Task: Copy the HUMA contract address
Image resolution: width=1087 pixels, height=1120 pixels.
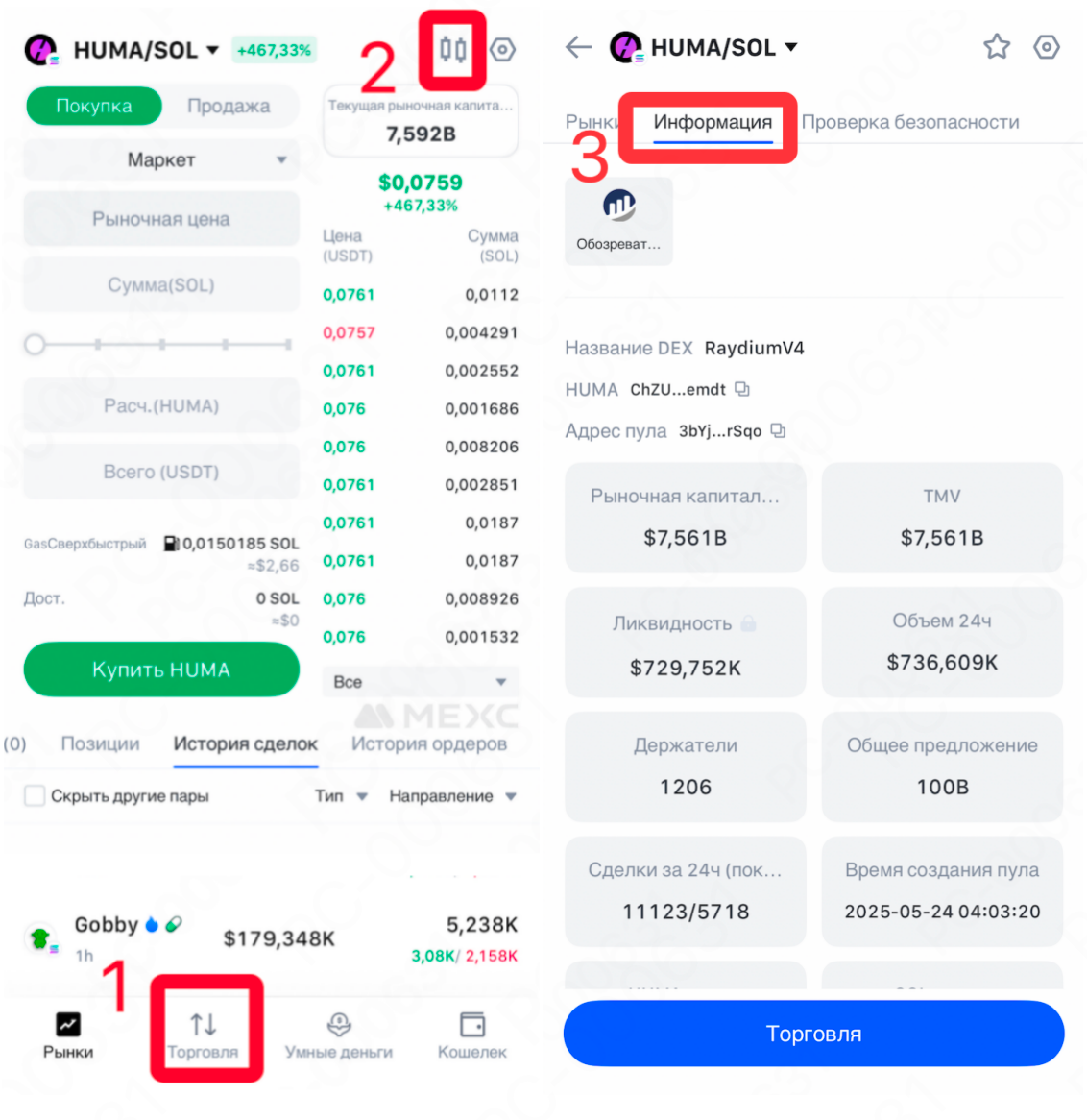Action: (x=743, y=389)
